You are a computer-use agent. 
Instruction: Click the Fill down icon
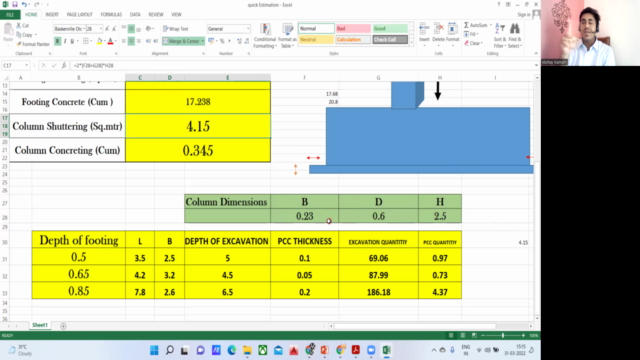[x=467, y=34]
